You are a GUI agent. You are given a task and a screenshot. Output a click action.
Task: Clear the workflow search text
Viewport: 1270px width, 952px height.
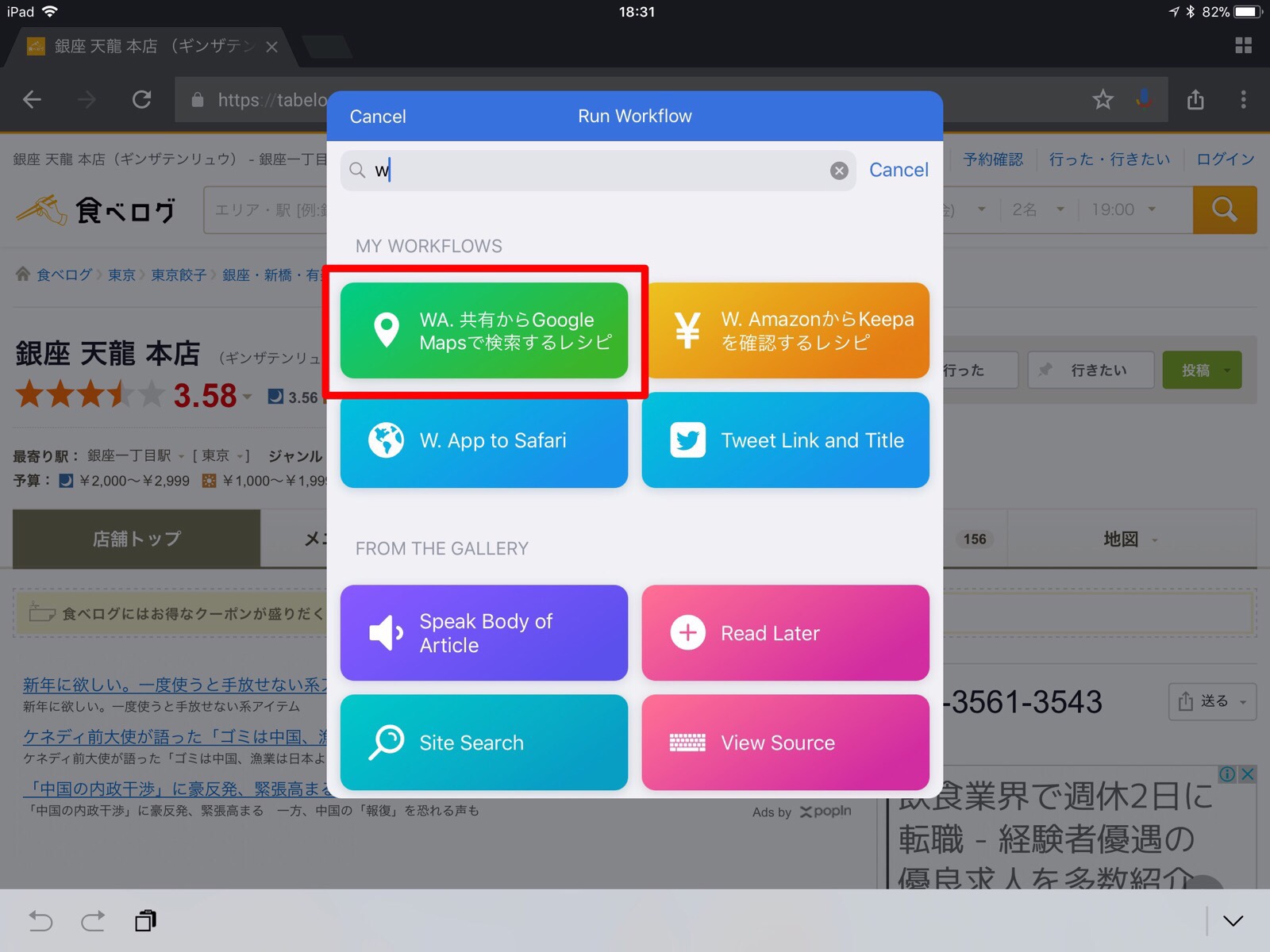point(839,171)
